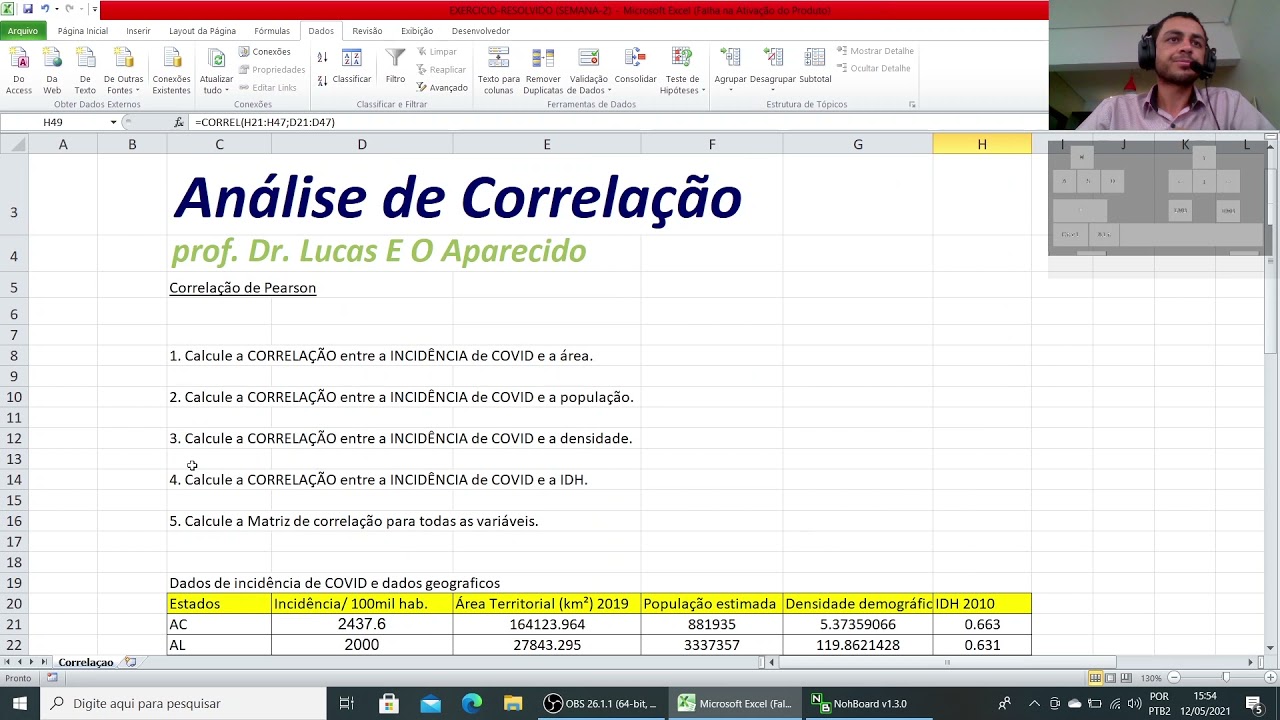
Task: Open Microsoft Edge from the taskbar
Action: pos(472,703)
